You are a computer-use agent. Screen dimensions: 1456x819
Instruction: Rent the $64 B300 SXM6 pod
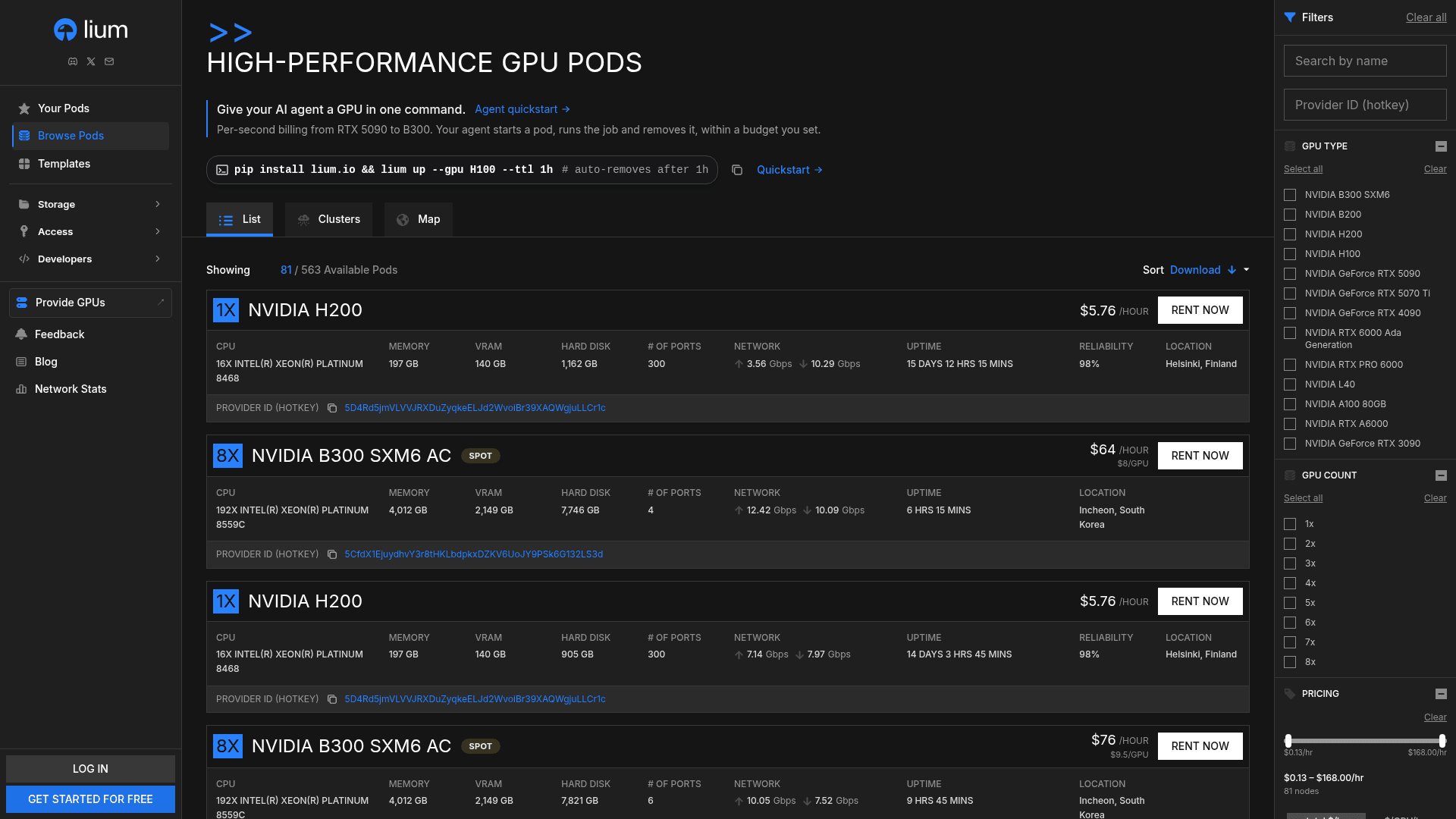(x=1200, y=456)
